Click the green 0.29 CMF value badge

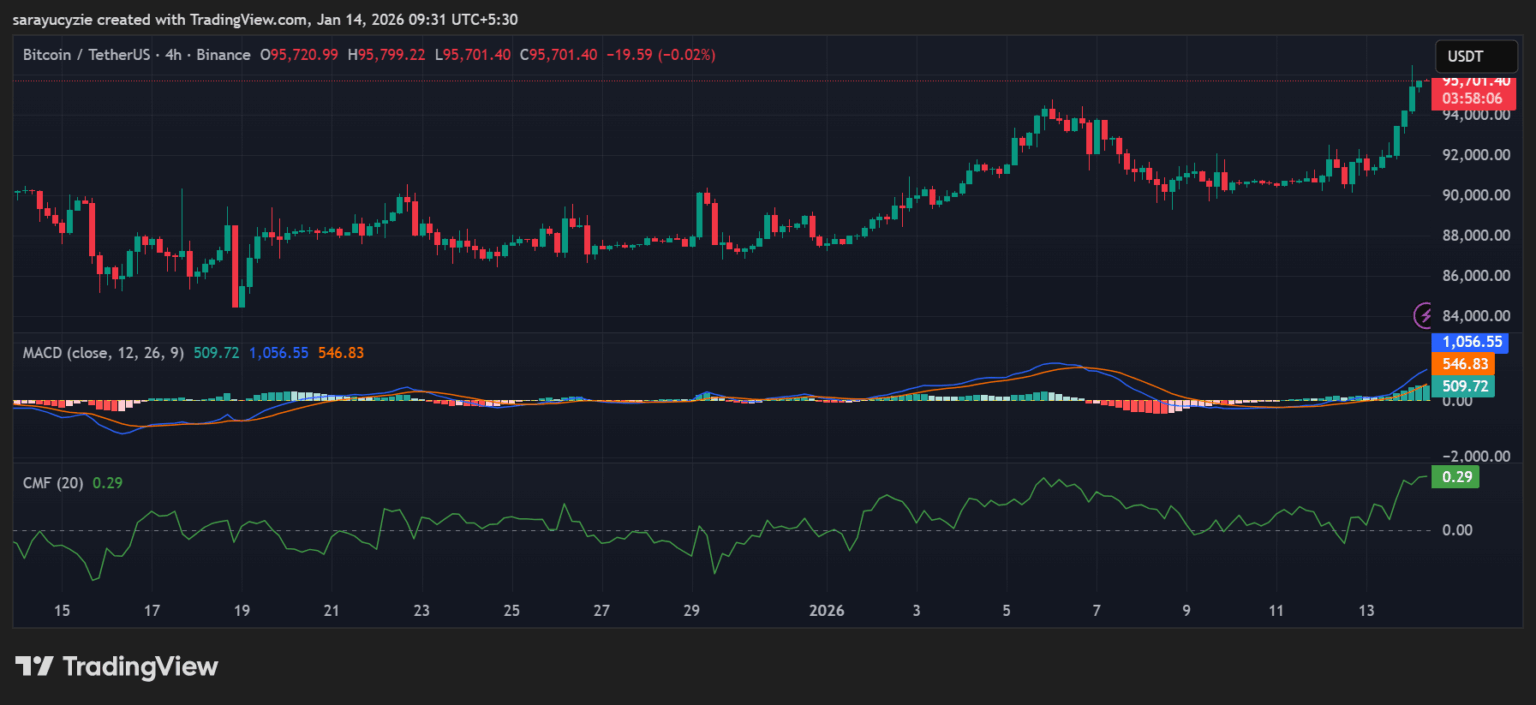tap(1456, 477)
